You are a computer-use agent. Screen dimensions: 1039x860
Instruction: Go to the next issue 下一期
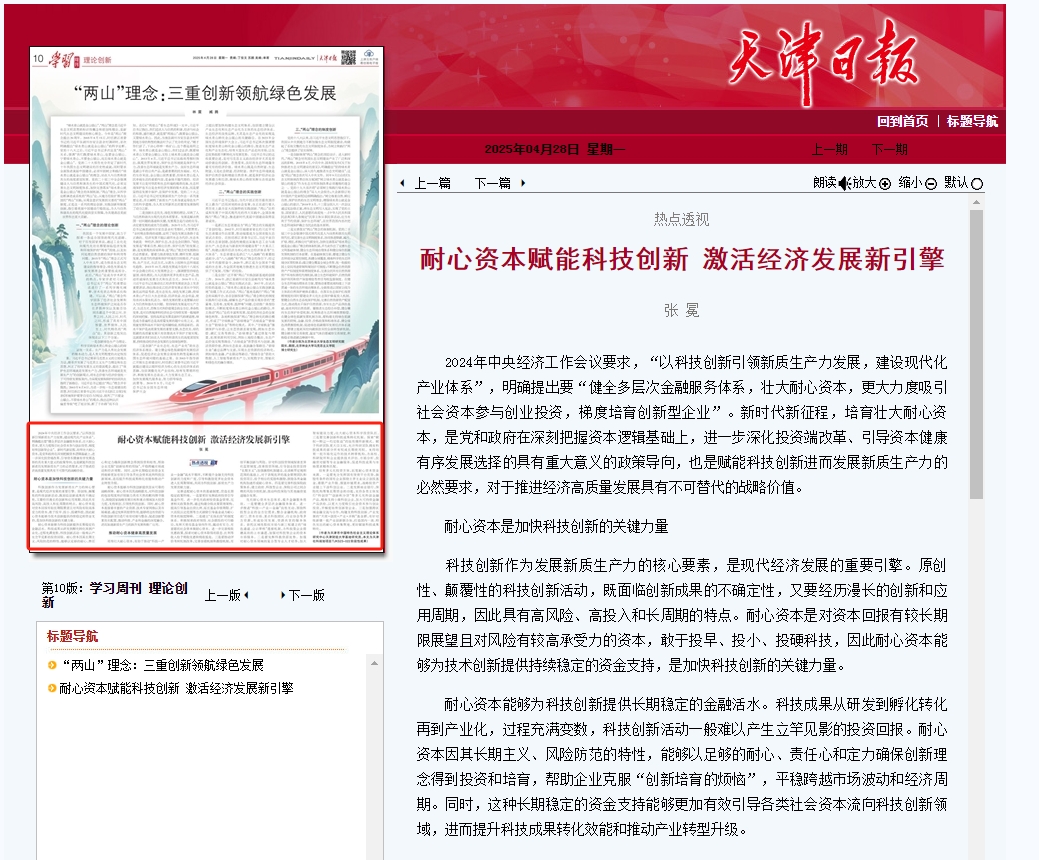coord(889,149)
